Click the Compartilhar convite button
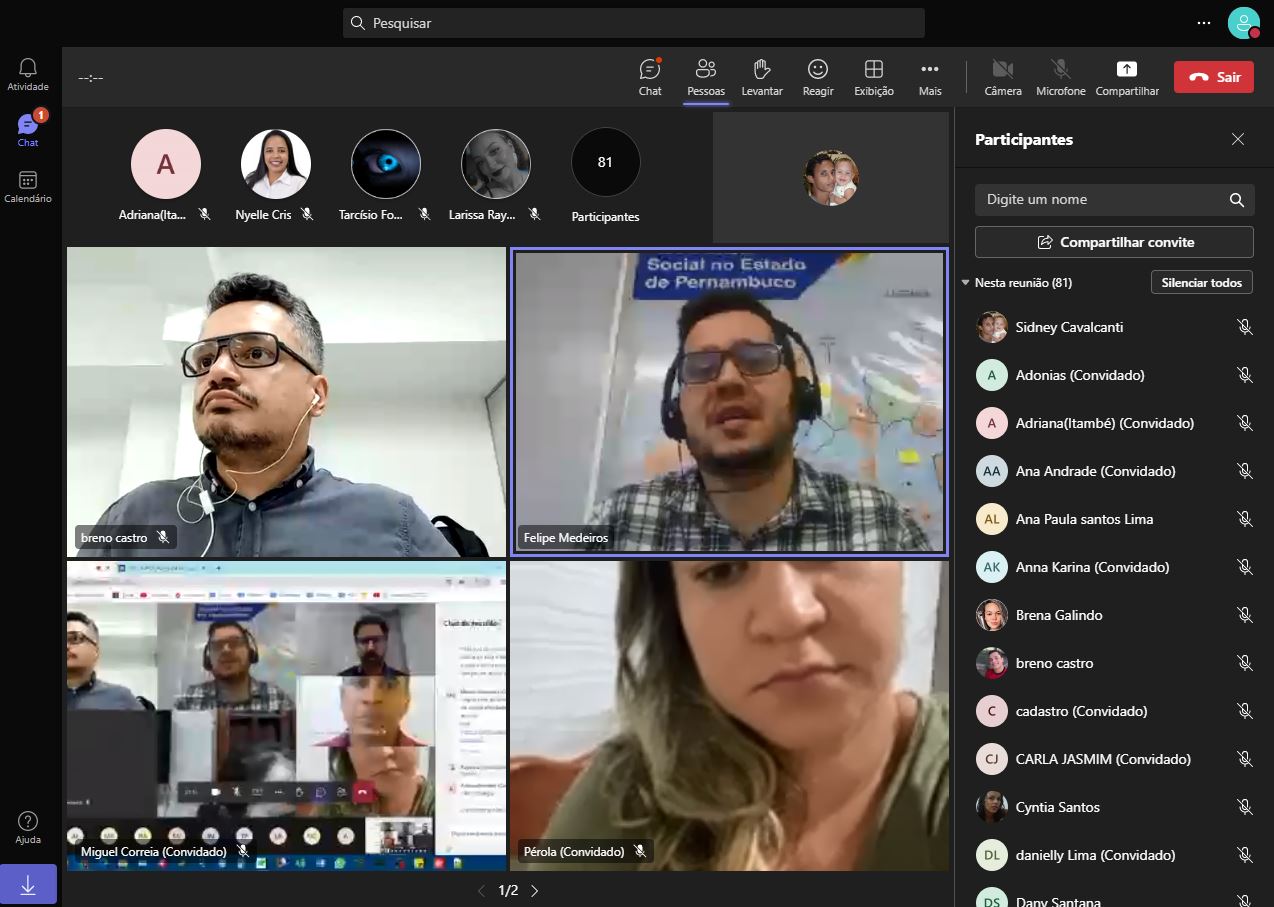 tap(1114, 242)
